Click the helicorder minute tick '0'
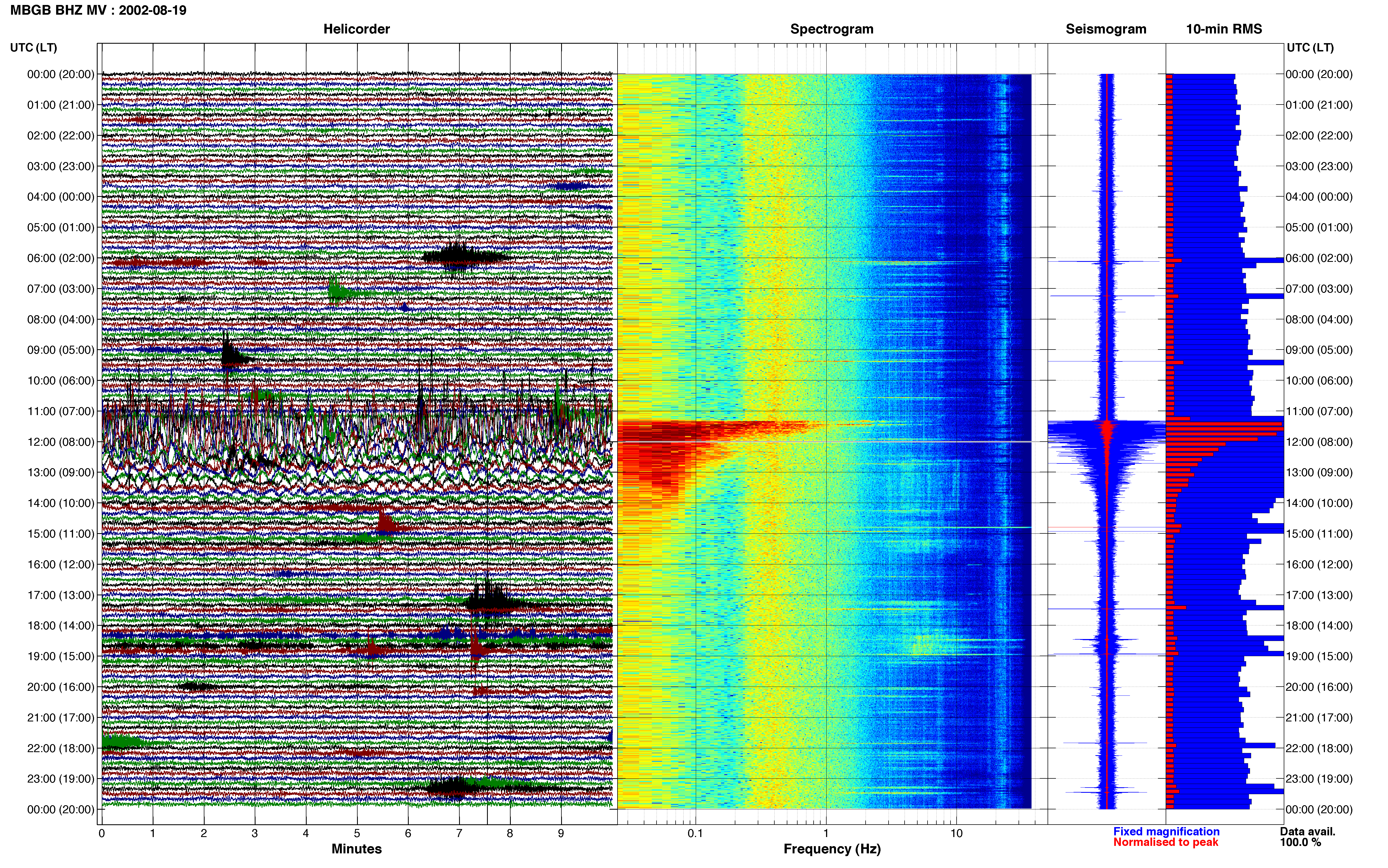1388x868 pixels. pos(101,833)
